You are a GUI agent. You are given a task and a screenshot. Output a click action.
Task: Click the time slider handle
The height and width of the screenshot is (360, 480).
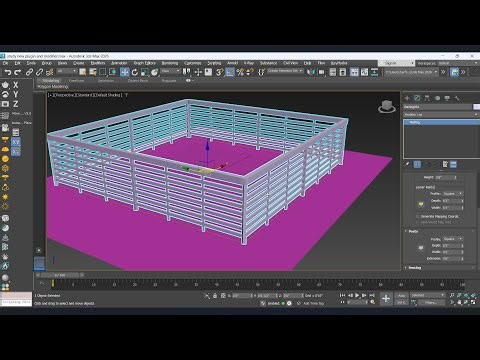pyautogui.click(x=60, y=275)
